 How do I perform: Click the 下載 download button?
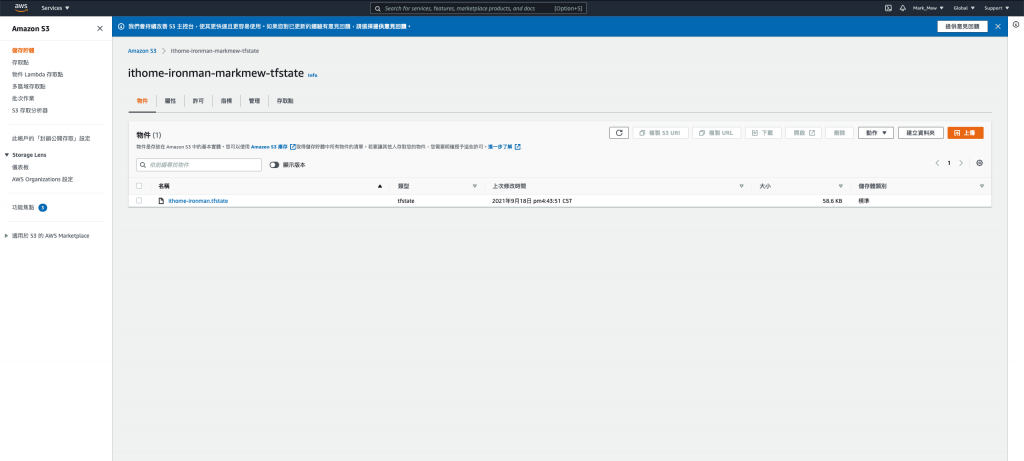(763, 133)
